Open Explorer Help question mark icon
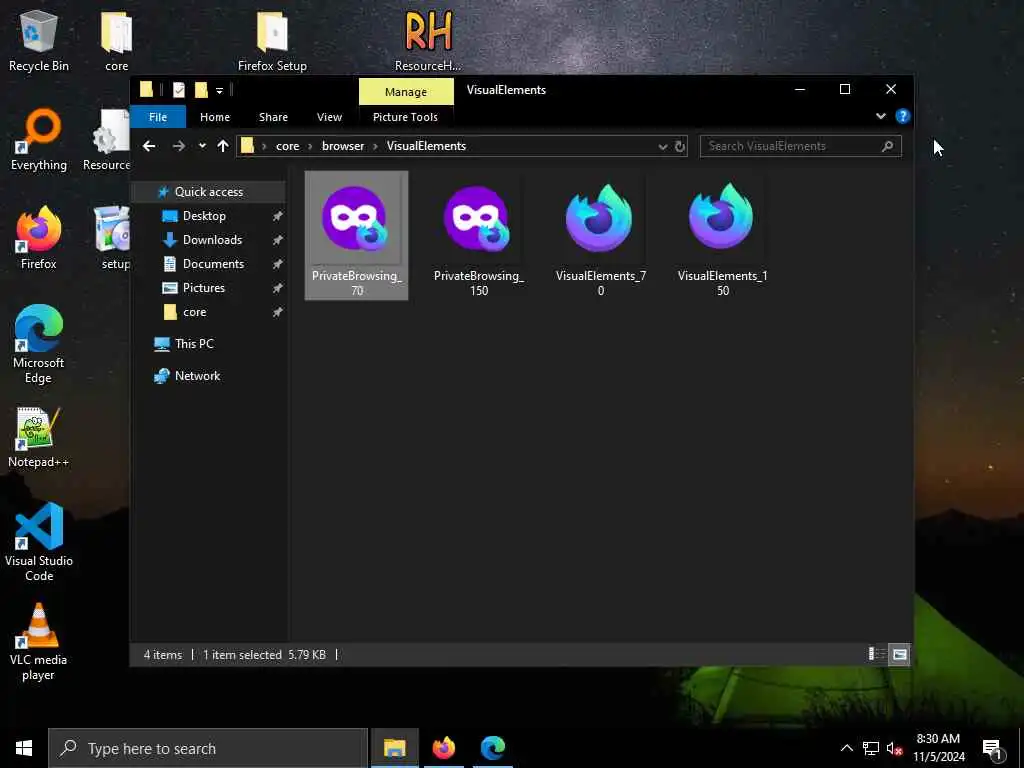1024x768 pixels. 903,116
